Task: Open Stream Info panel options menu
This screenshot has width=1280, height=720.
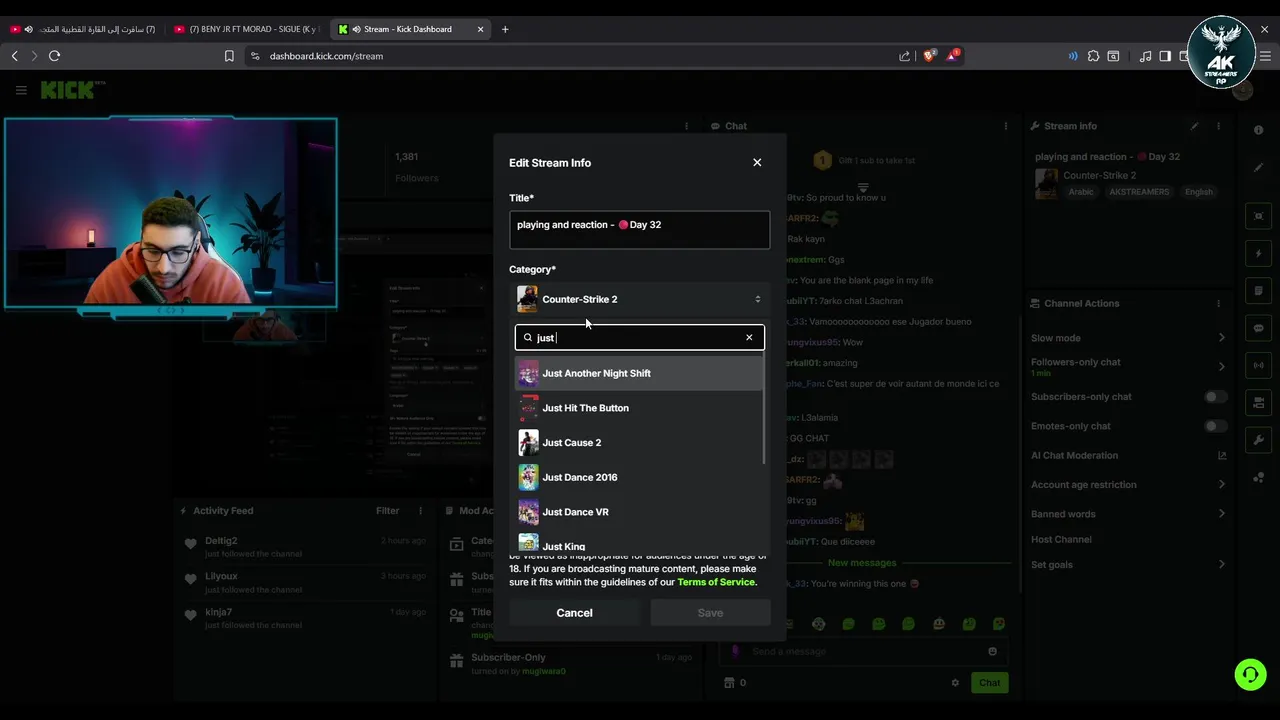Action: (1218, 126)
